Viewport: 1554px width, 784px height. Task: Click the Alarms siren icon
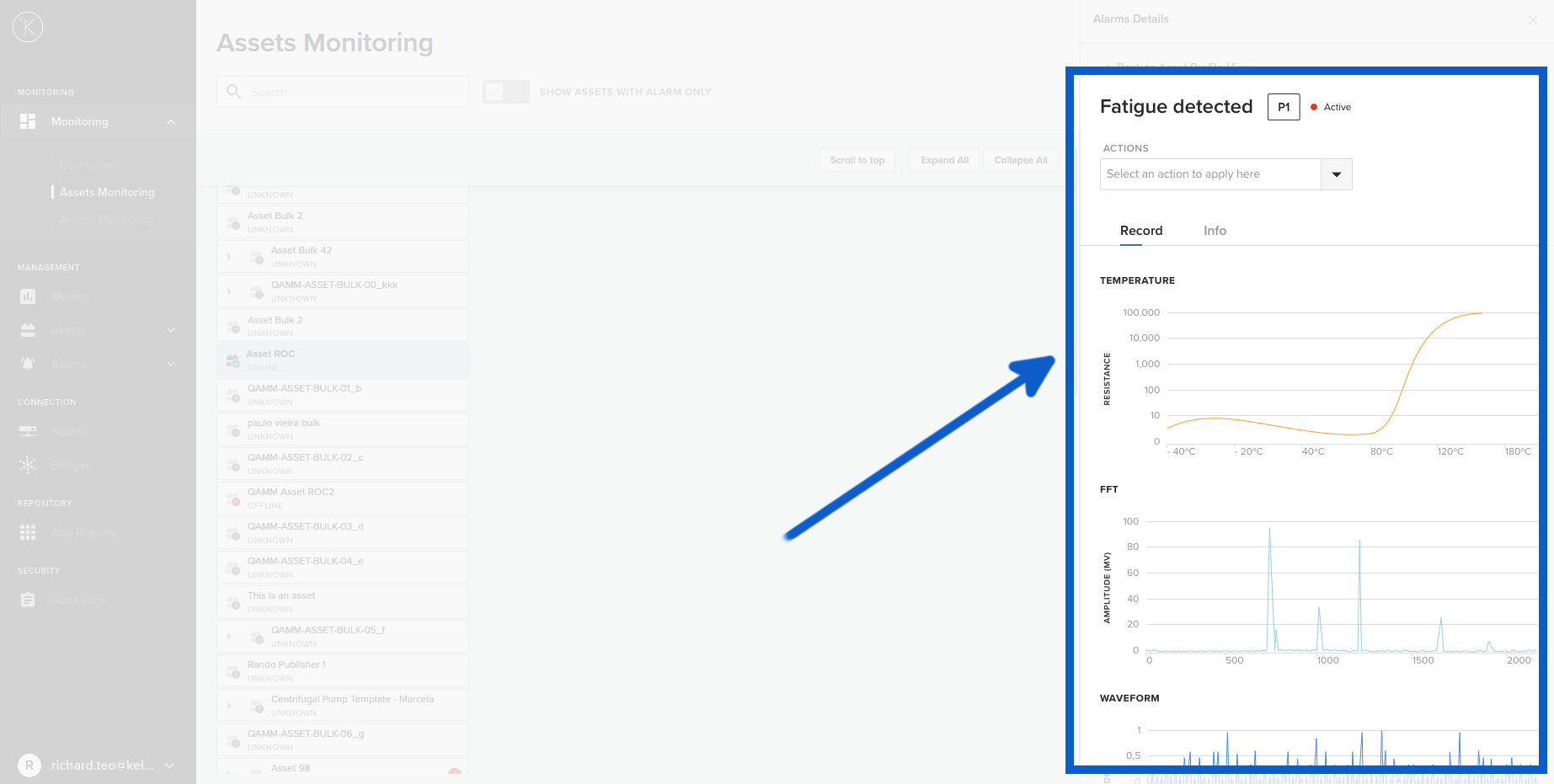point(28,364)
